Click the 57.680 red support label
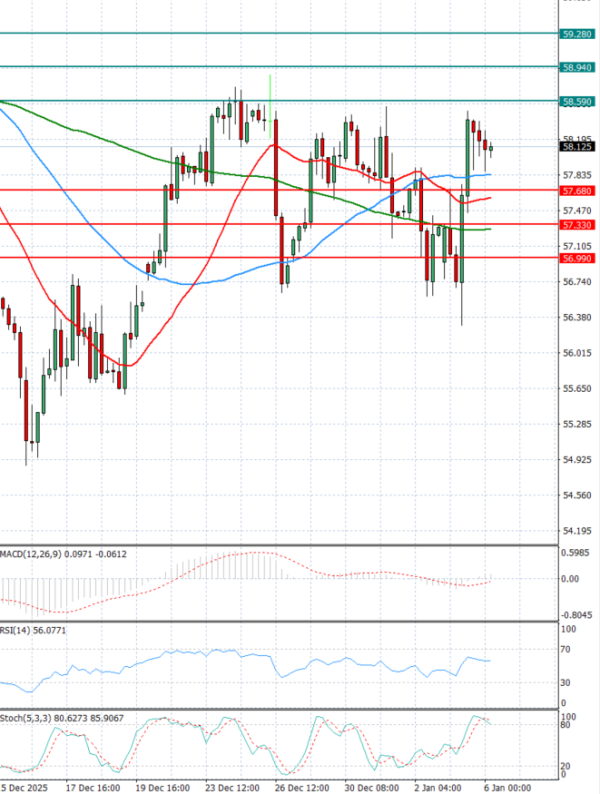The image size is (600, 794). (575, 190)
